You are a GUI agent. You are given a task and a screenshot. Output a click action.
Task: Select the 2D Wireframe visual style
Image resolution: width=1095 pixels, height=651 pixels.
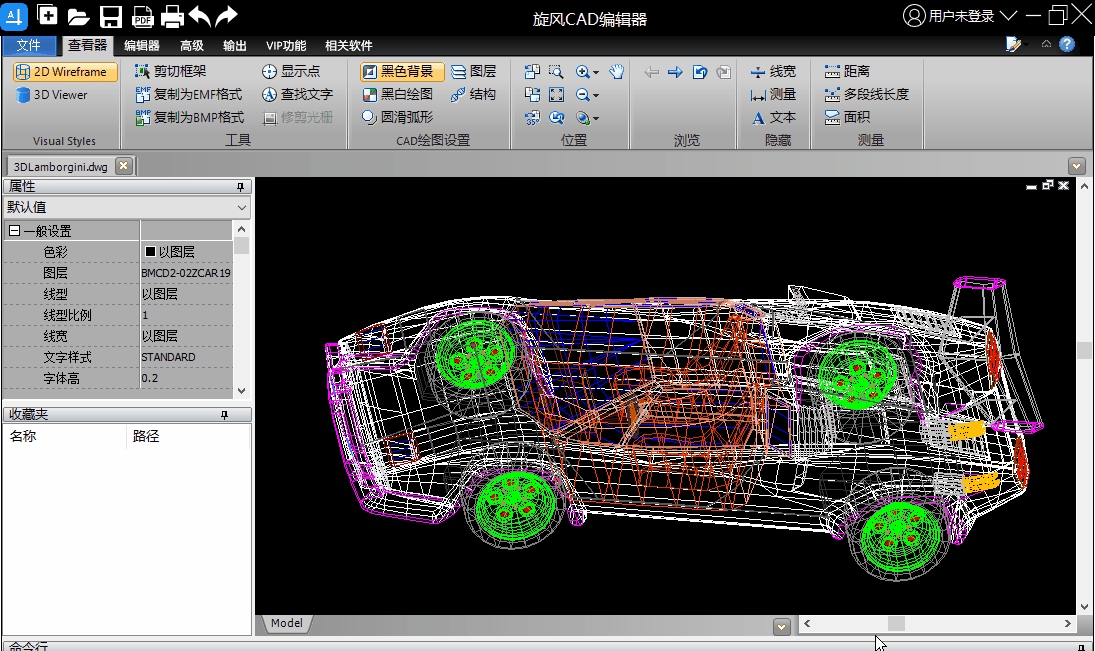tap(63, 72)
